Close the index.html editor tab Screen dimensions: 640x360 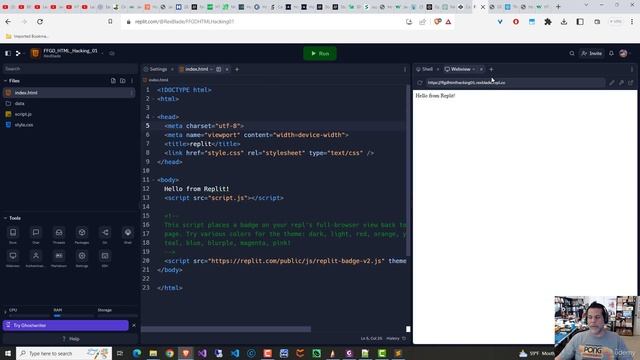tap(227, 69)
